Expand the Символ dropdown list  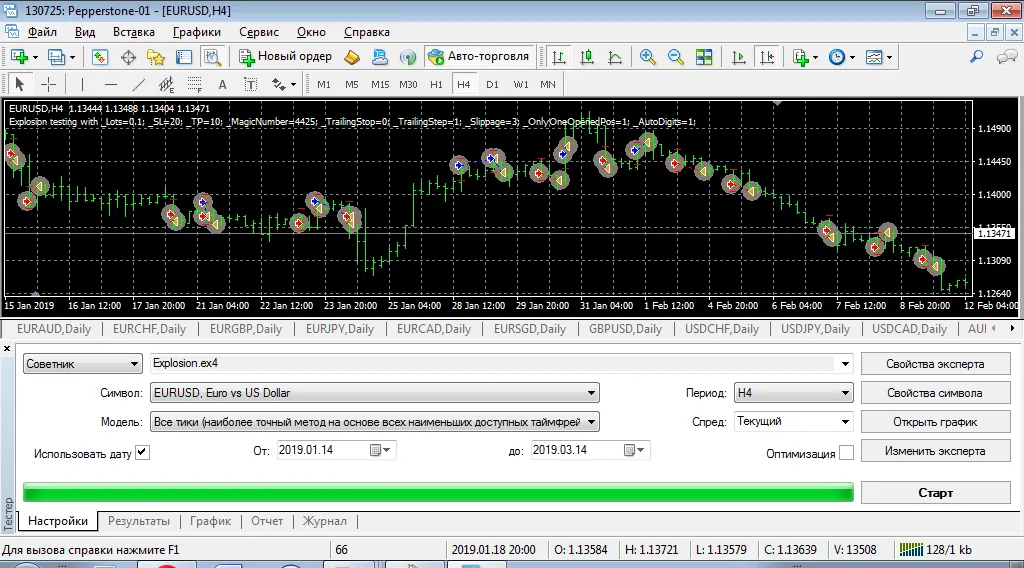[x=592, y=393]
